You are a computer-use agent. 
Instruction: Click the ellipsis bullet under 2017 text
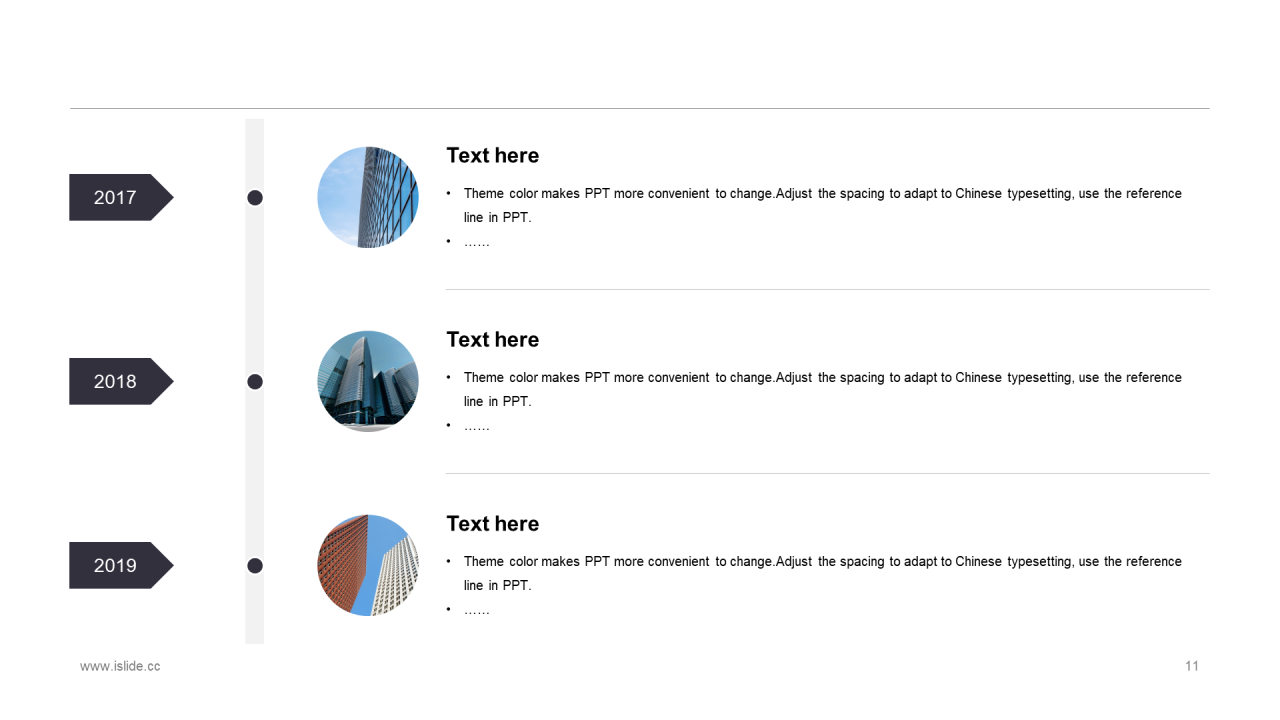[477, 242]
